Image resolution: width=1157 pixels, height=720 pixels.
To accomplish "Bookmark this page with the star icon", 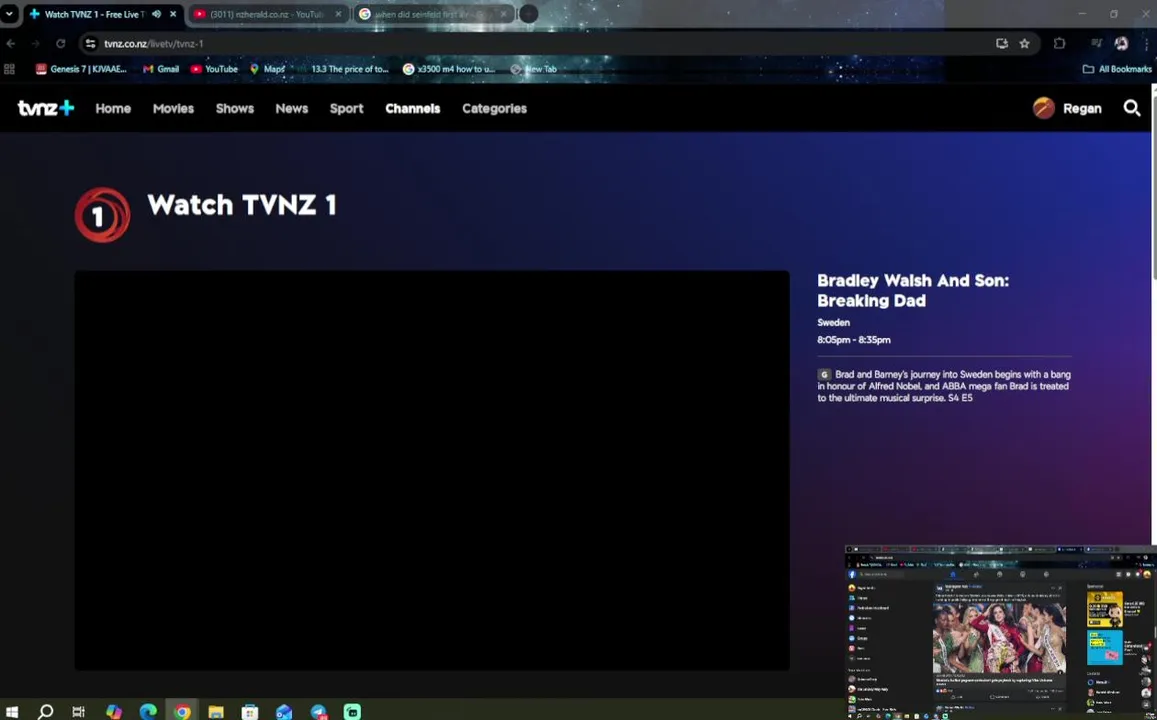I will point(1024,44).
